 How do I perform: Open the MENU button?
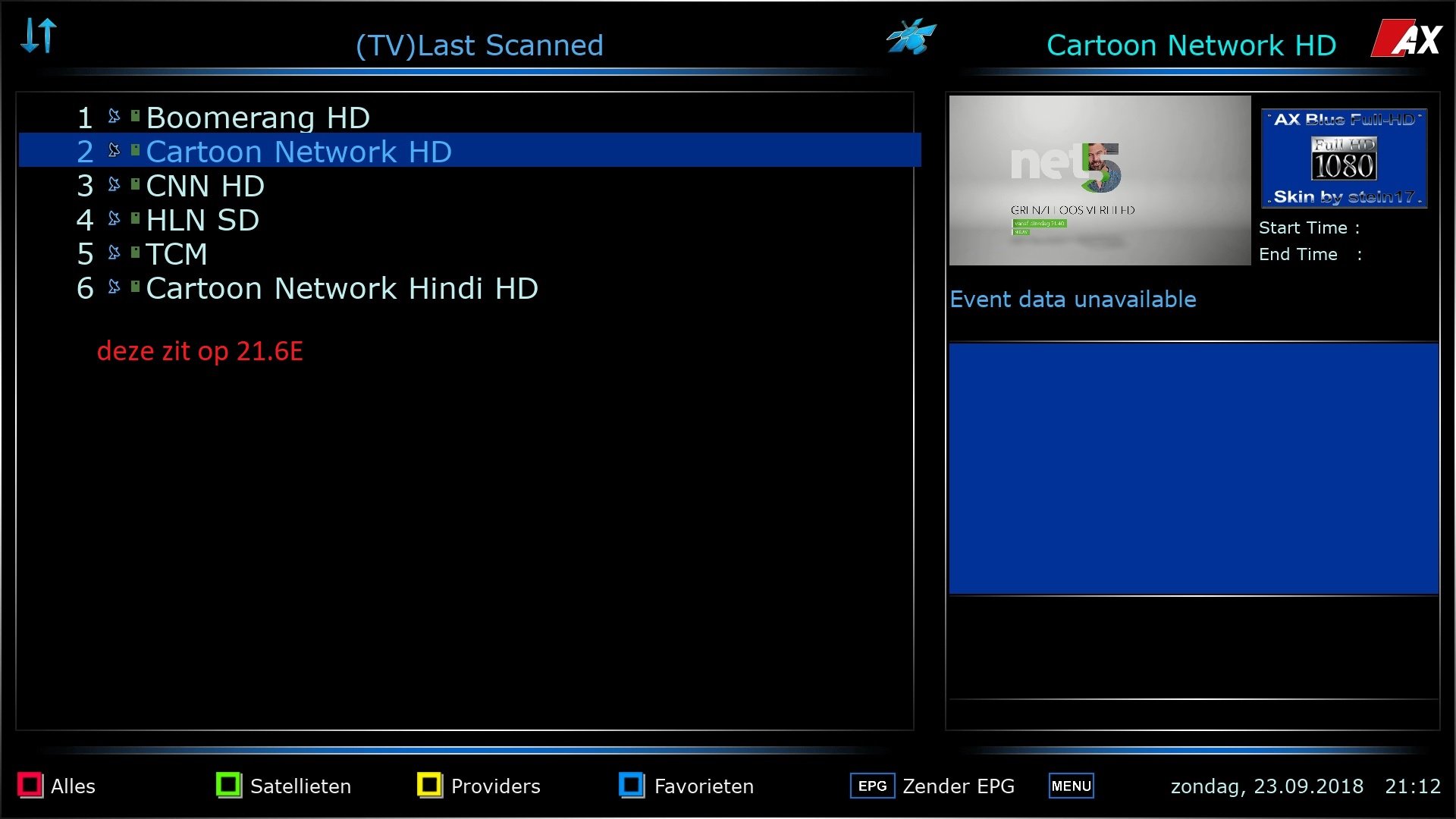click(x=1071, y=786)
